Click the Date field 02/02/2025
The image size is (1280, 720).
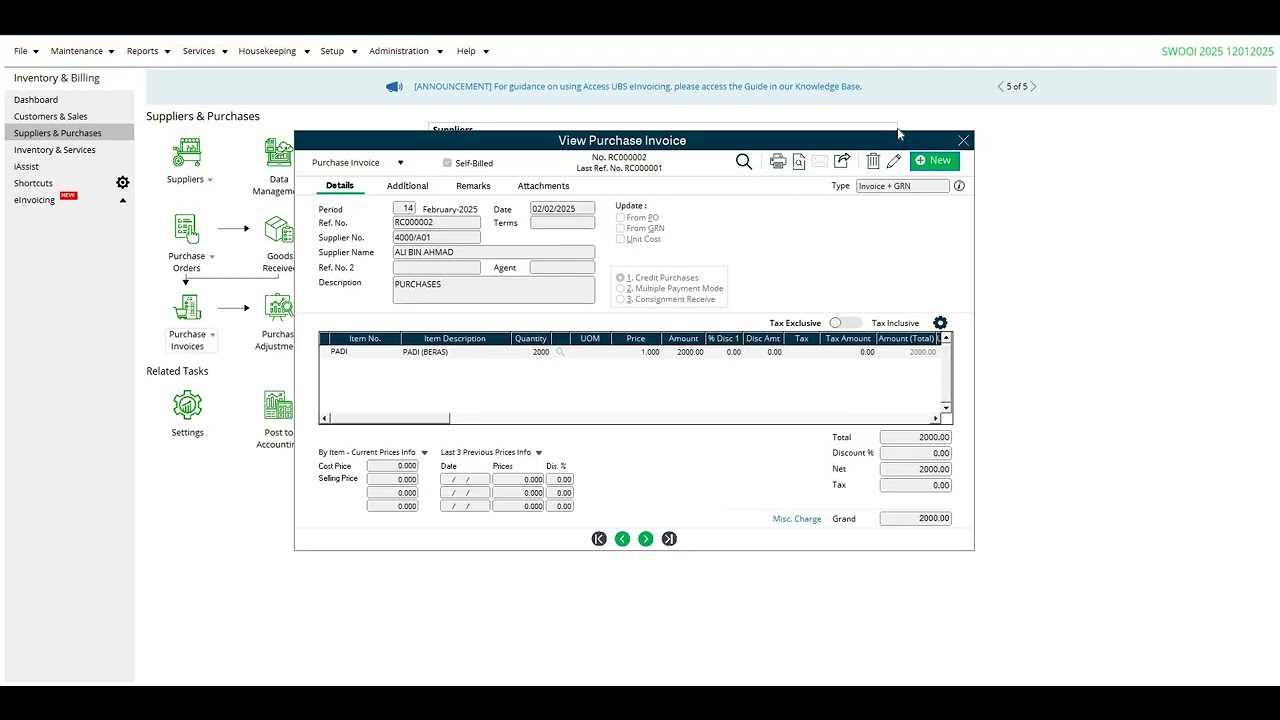pos(562,209)
